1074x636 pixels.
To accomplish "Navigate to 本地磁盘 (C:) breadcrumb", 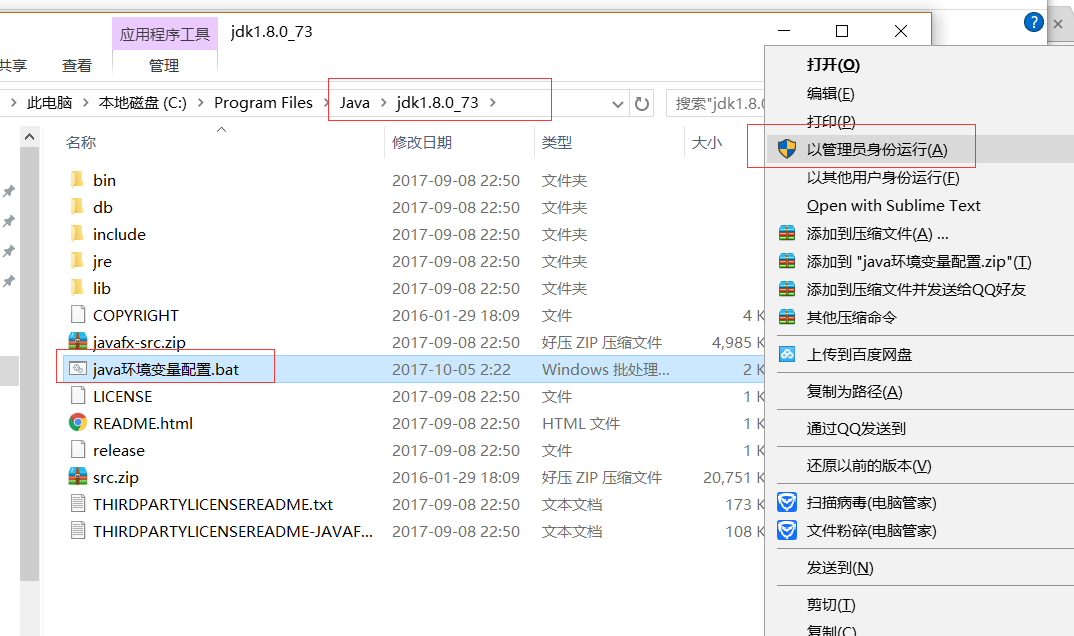I will [x=142, y=103].
